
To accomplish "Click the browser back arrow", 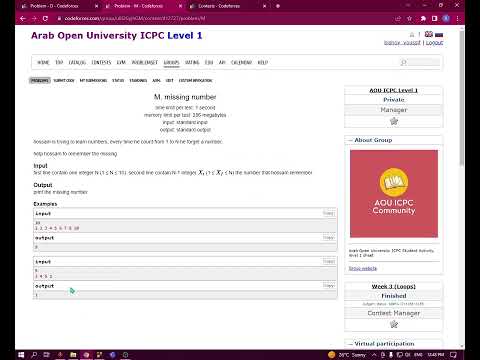I will coord(23,19).
